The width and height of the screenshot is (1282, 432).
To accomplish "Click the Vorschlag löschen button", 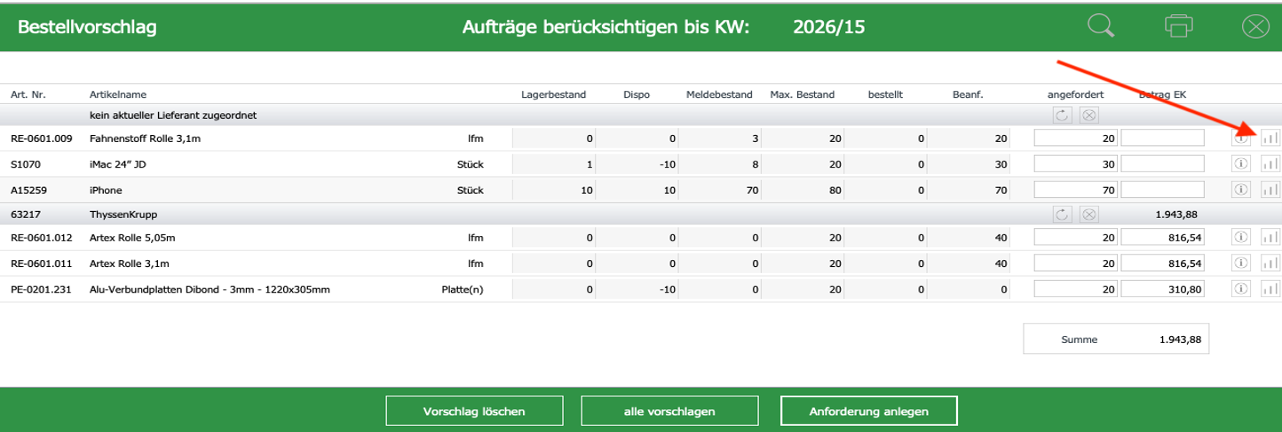I will pyautogui.click(x=474, y=411).
